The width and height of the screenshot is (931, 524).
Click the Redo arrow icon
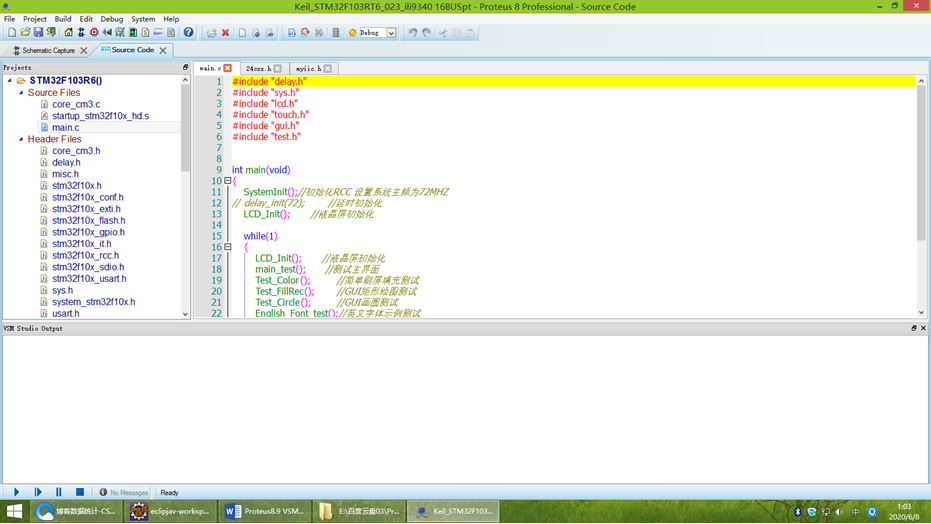(426, 33)
